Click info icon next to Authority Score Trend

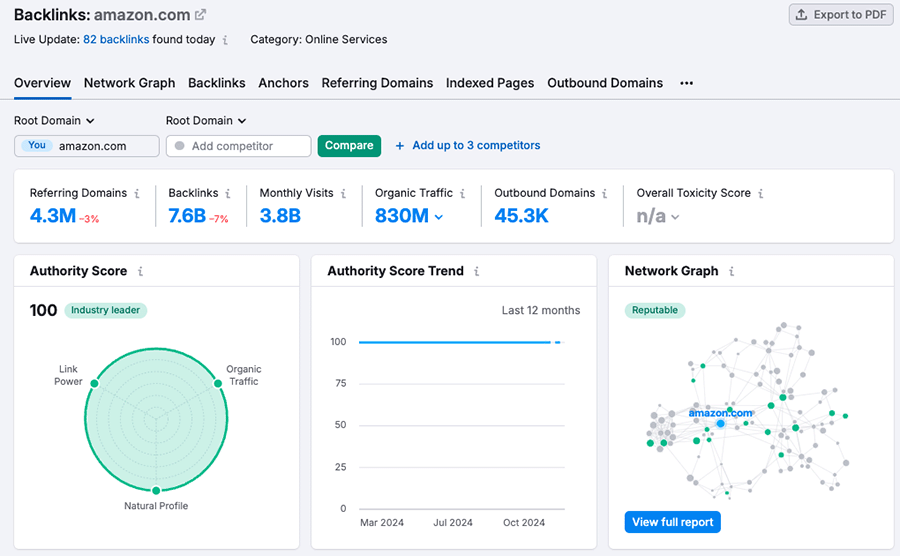pyautogui.click(x=476, y=271)
